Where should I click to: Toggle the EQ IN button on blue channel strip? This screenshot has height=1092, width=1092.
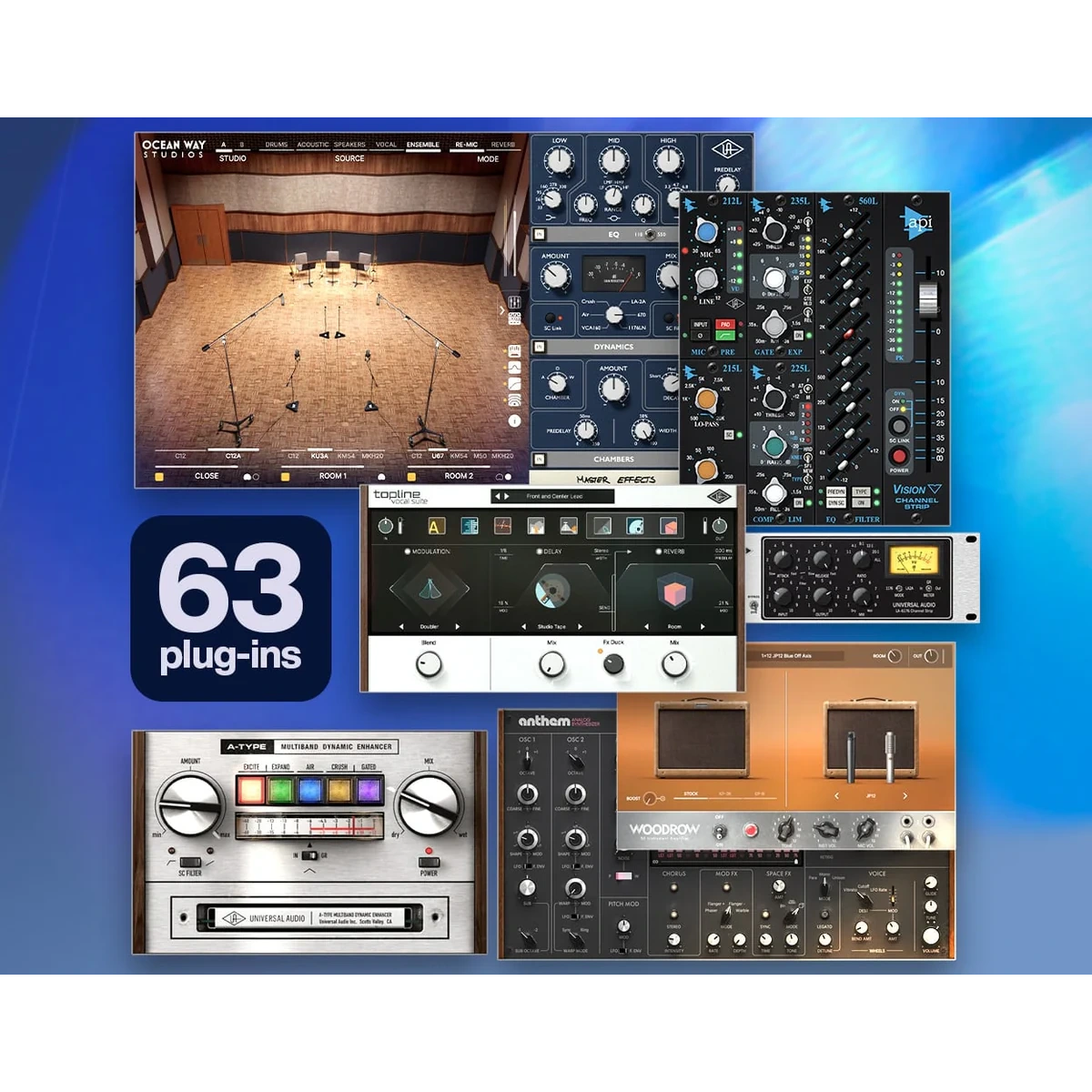(540, 234)
